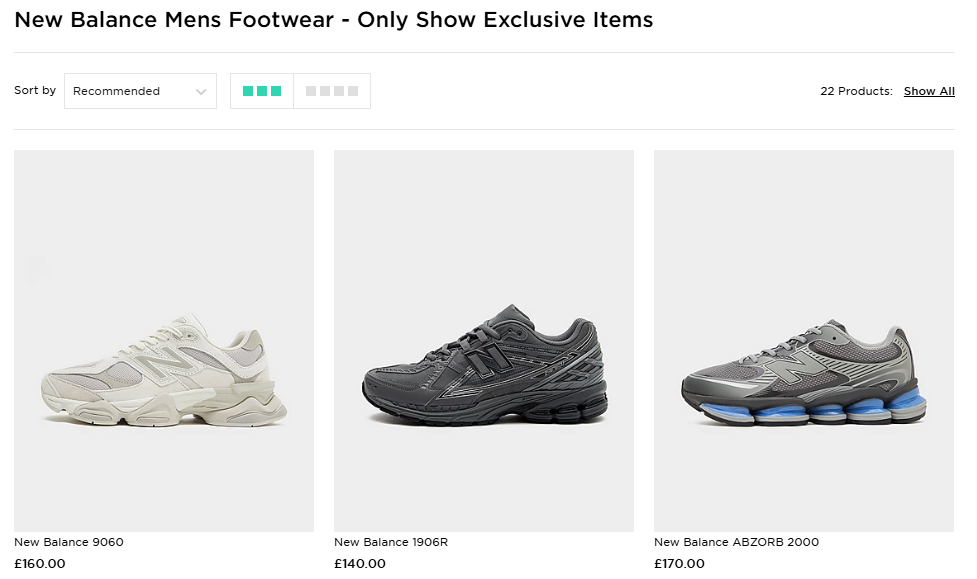
Task: Click the faint tag badge on 9060 card
Action: [37, 269]
